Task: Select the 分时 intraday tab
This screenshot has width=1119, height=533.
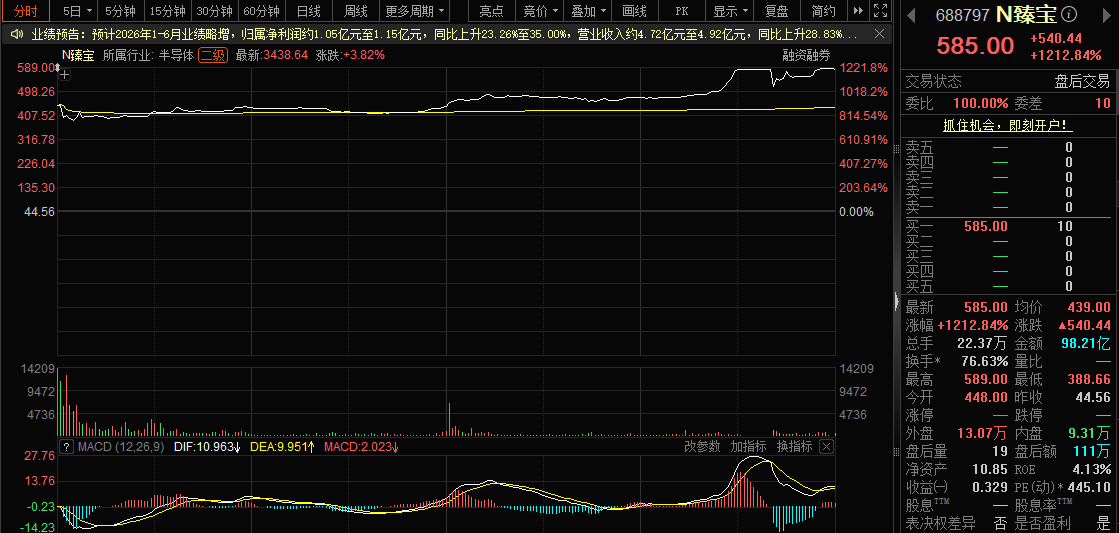Action: tap(25, 11)
